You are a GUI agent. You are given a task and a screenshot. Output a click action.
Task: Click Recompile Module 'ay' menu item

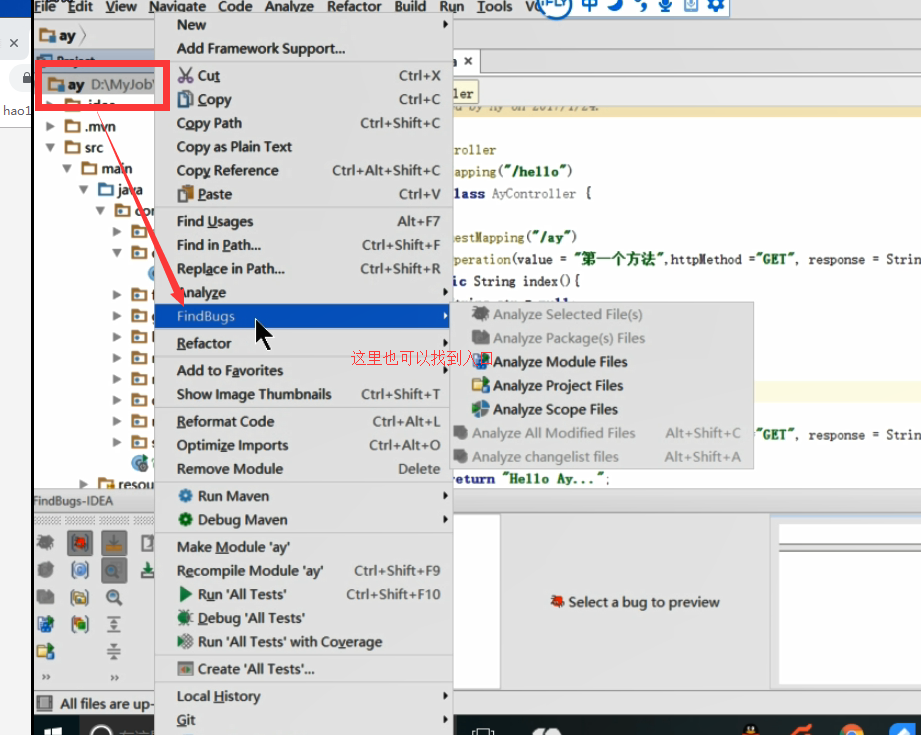303,570
